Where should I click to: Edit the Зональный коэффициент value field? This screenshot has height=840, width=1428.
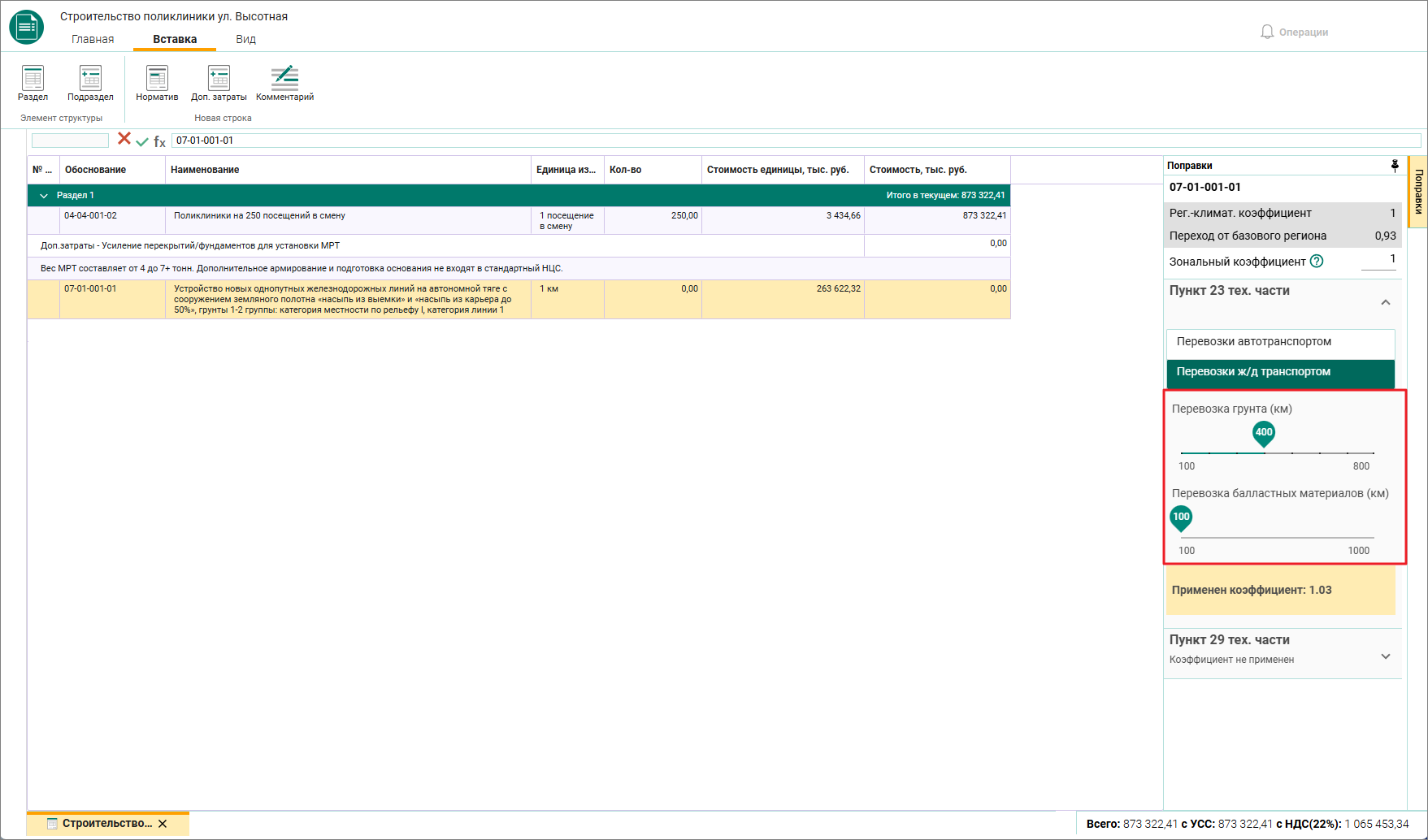1379,261
